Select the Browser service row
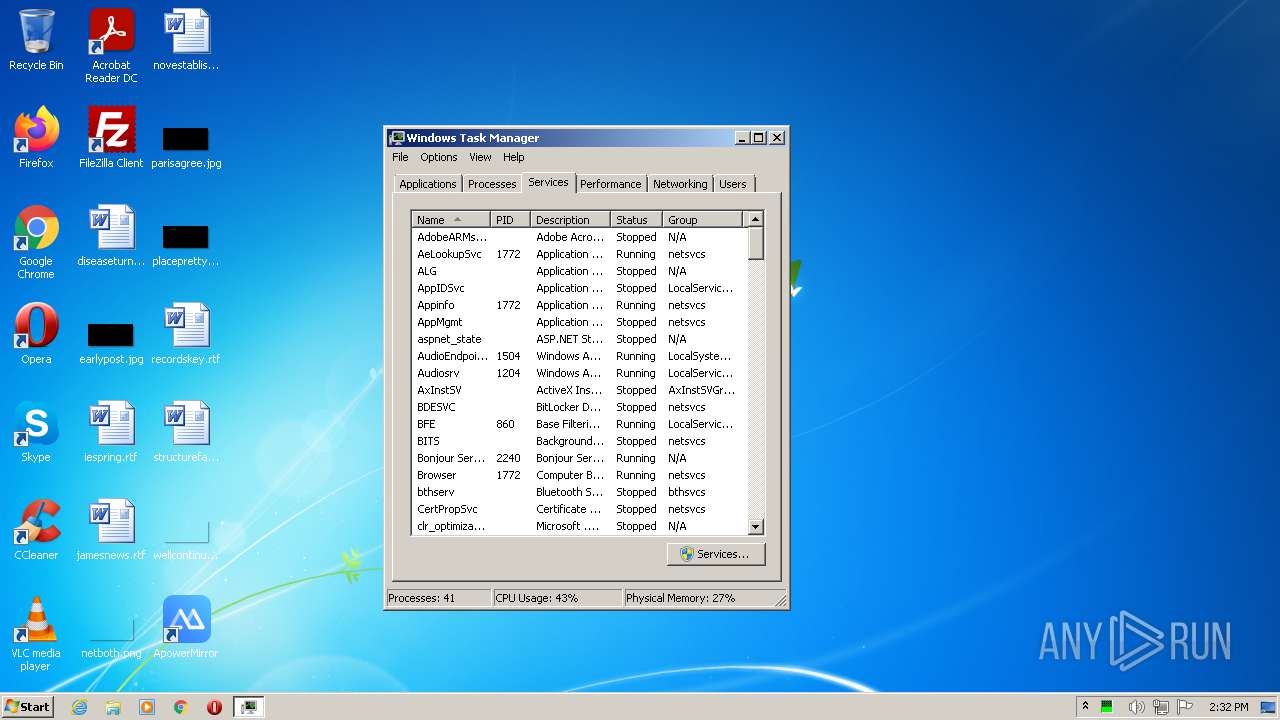 tap(580, 475)
